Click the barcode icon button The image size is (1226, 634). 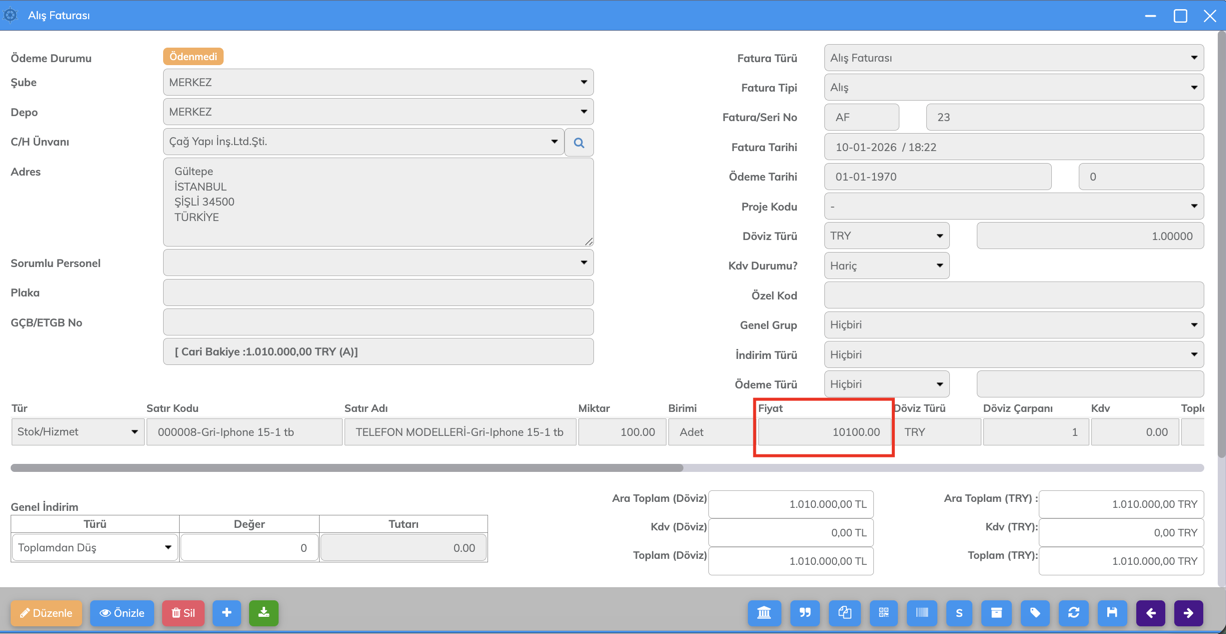pos(922,613)
